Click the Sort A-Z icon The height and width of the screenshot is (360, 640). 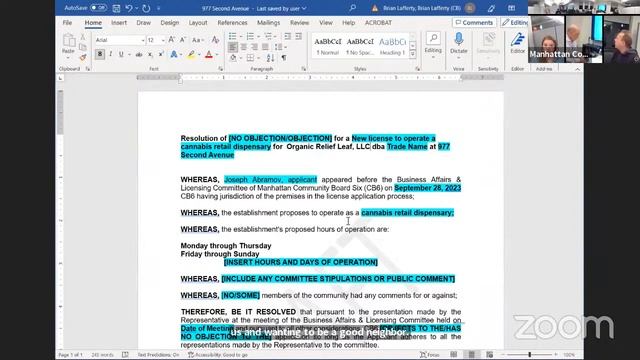270,58
